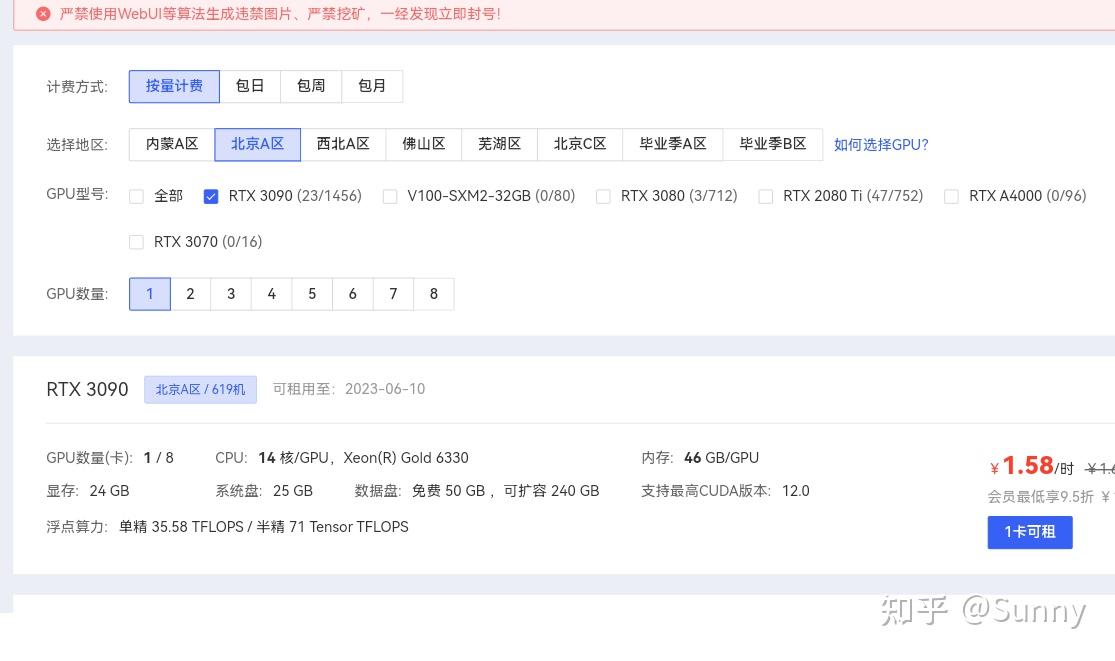This screenshot has height=661, width=1115.
Task: Switch billing to 包月
Action: 372,86
